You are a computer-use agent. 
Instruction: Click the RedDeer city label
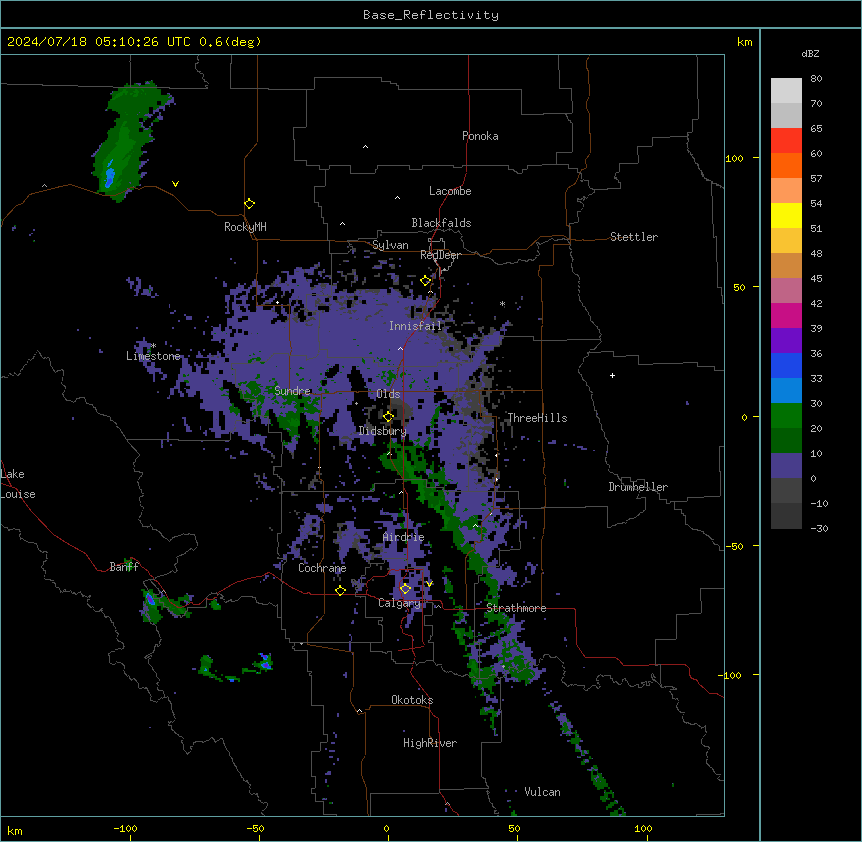(440, 255)
